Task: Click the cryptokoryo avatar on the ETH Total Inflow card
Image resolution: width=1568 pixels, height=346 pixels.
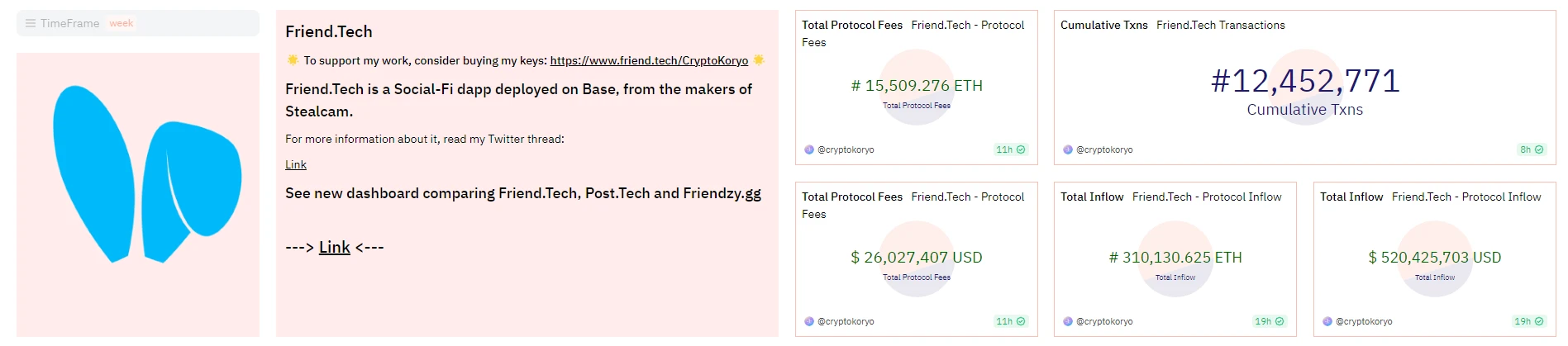Action: click(1068, 321)
